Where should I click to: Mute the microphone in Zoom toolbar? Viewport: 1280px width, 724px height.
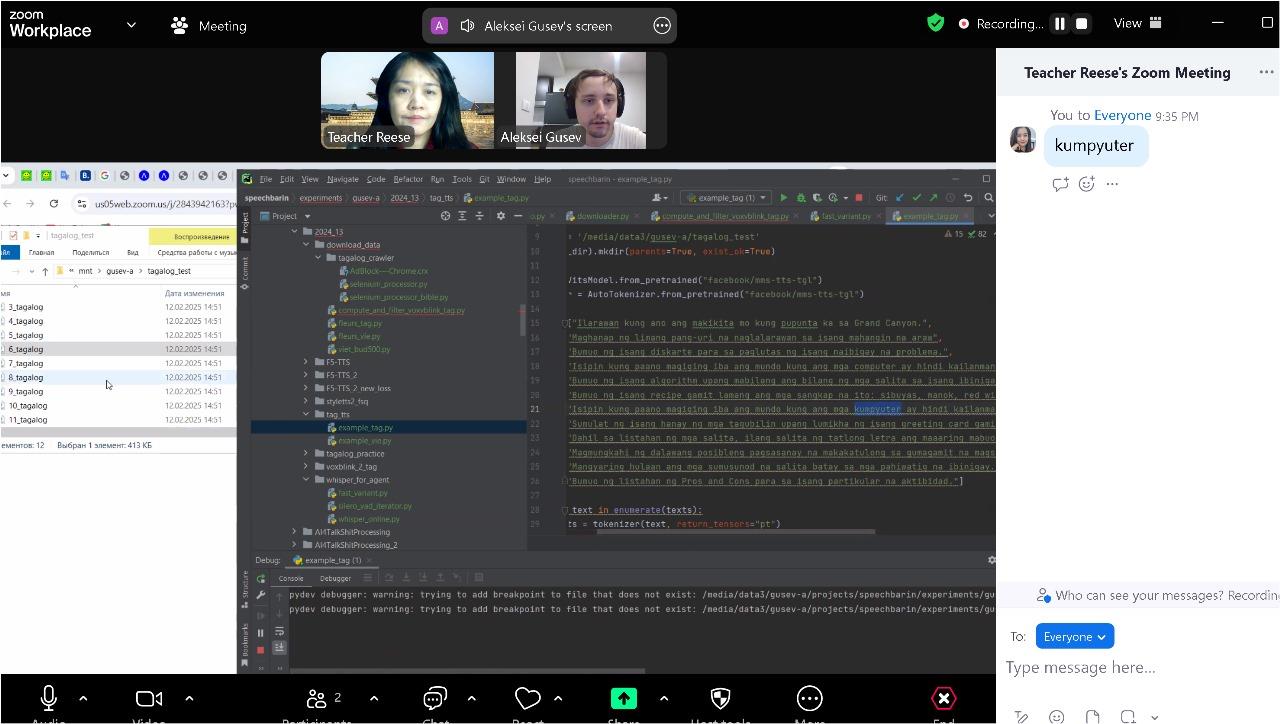pos(48,699)
